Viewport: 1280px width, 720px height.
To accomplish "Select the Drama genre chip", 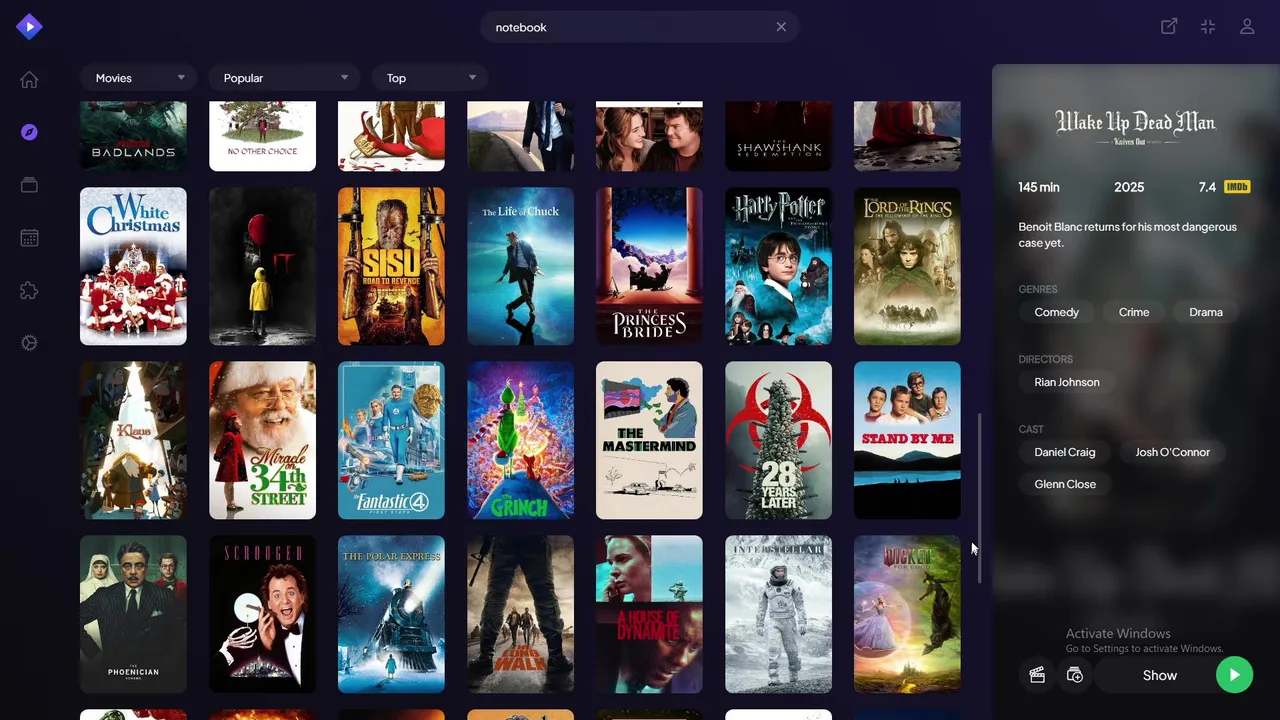I will click(1206, 312).
